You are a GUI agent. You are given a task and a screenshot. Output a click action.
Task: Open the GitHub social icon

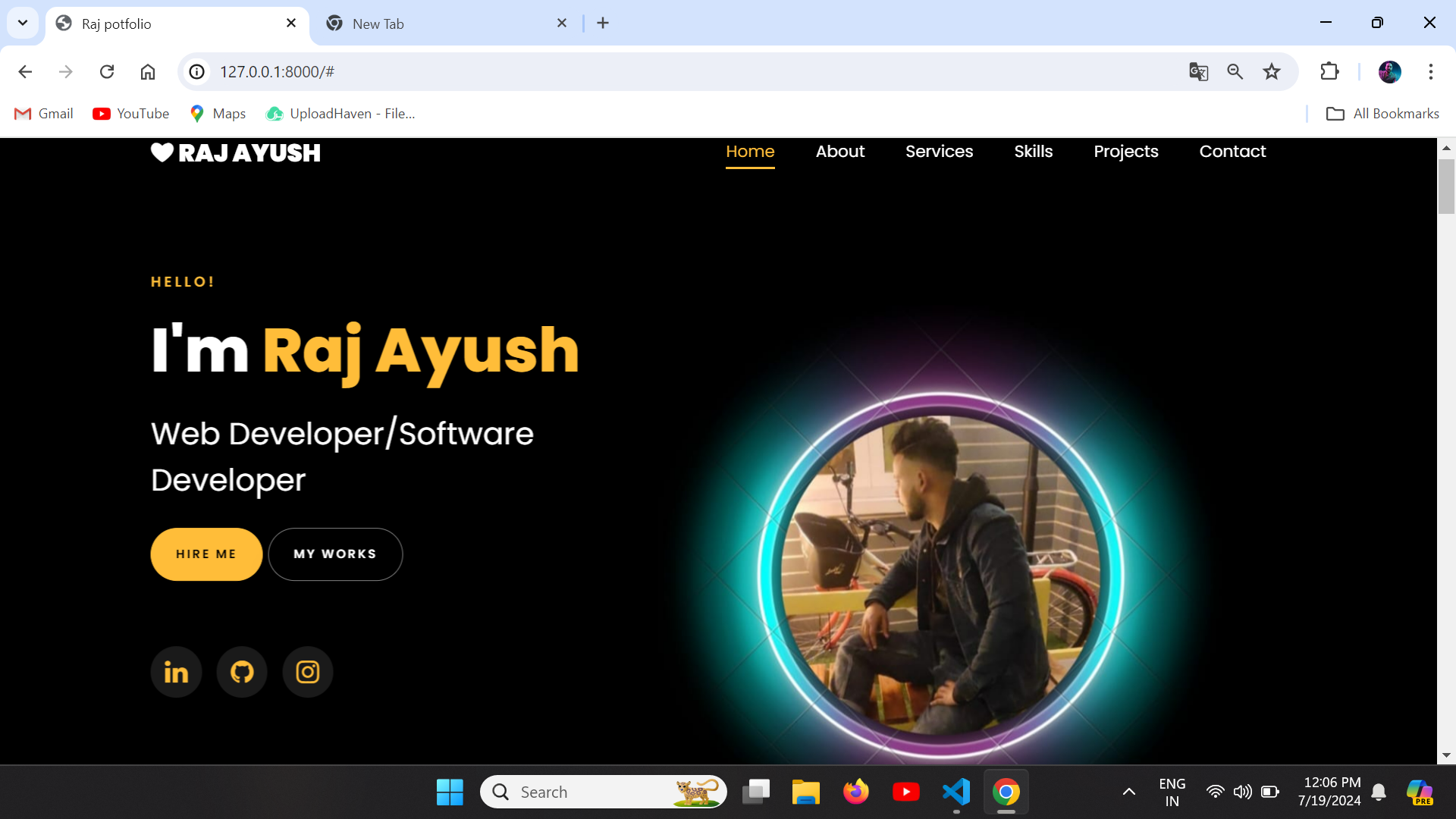(x=242, y=672)
